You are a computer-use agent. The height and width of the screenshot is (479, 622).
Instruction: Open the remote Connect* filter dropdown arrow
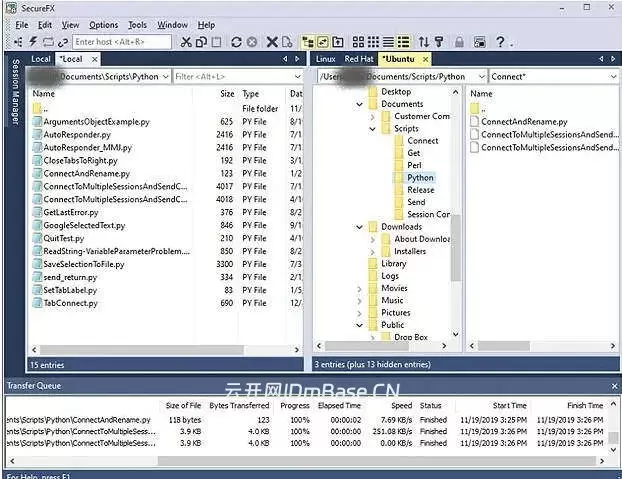(x=613, y=77)
